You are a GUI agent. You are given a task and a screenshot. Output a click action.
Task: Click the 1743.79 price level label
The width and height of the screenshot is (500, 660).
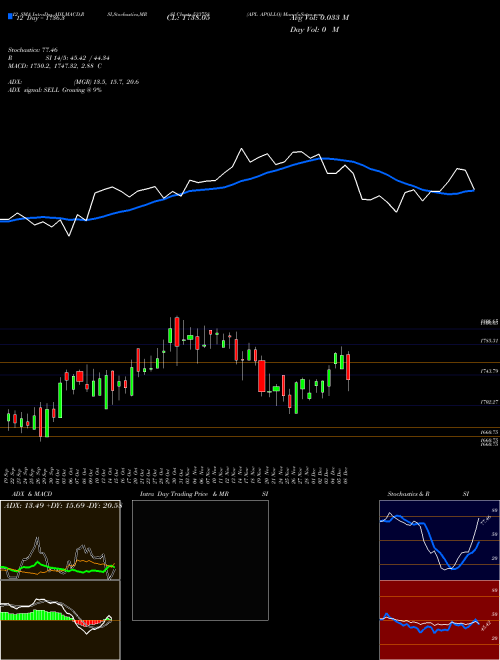click(490, 371)
